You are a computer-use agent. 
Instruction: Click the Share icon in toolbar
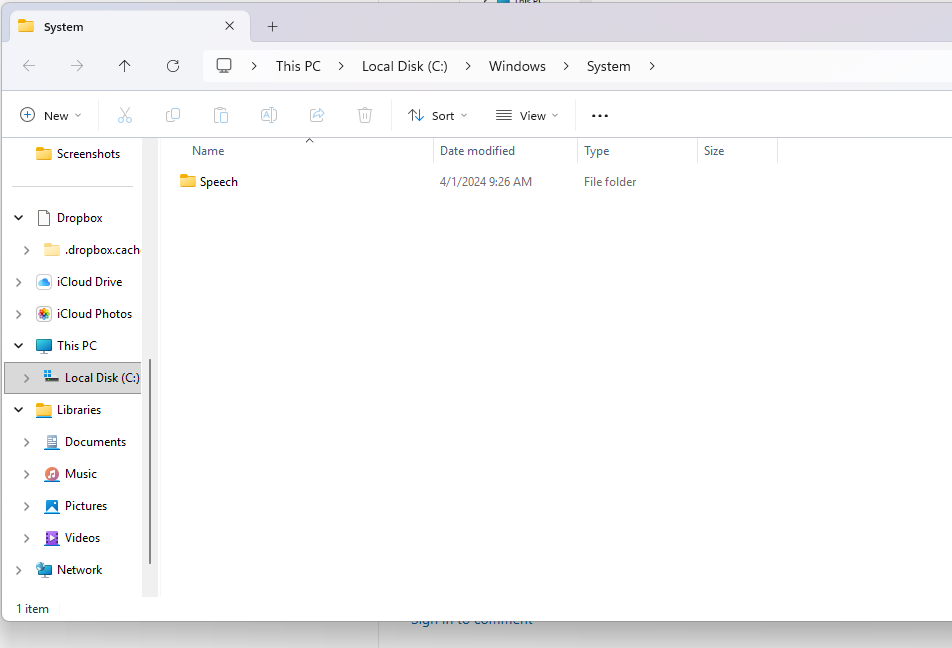pyautogui.click(x=317, y=115)
